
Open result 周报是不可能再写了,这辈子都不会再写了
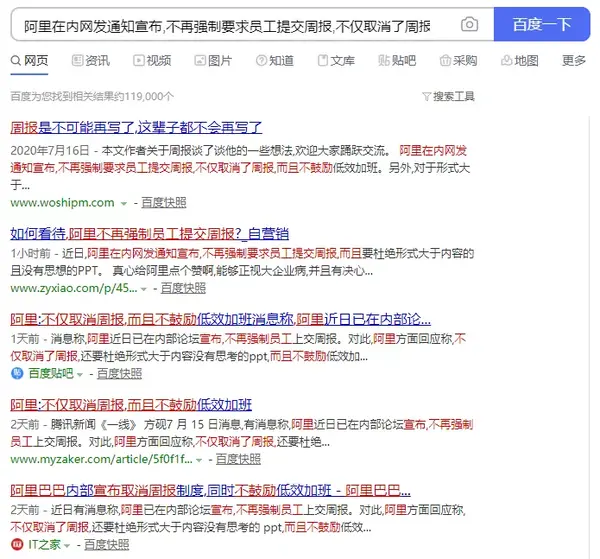pyautogui.click(x=136, y=127)
